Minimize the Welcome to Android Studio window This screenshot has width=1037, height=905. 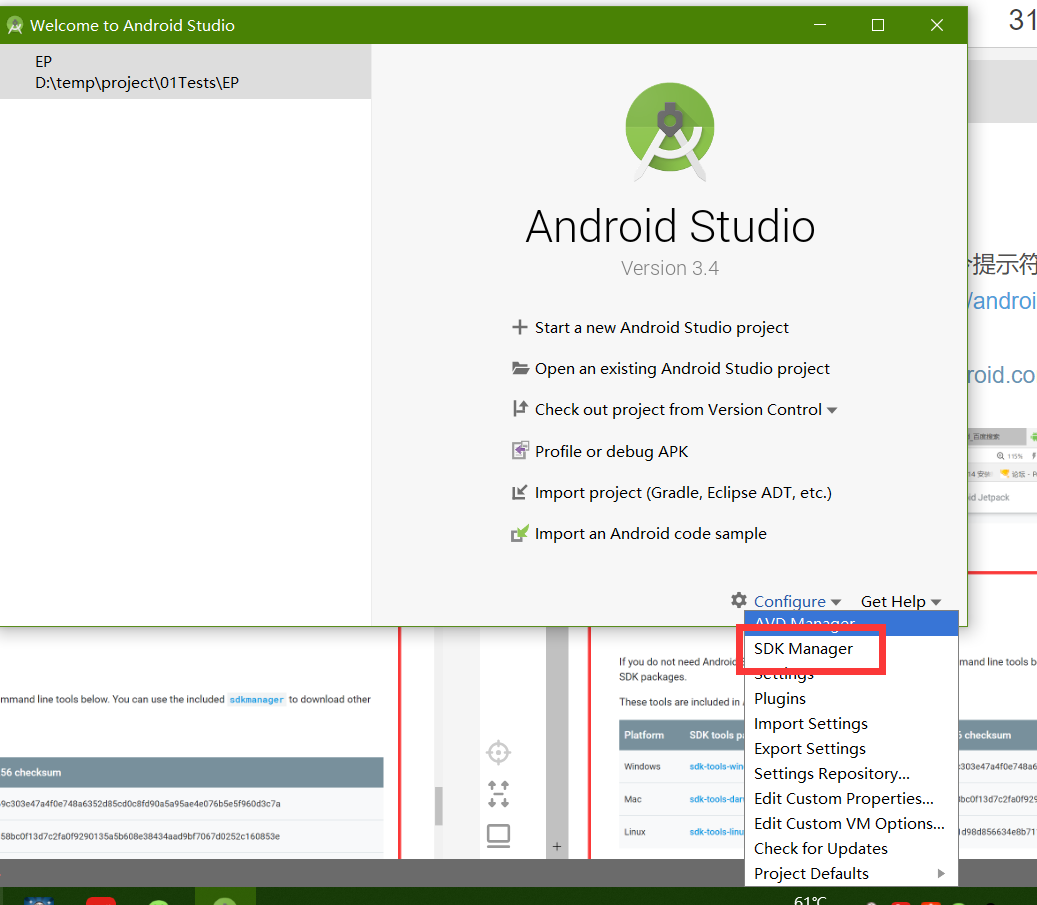[820, 25]
